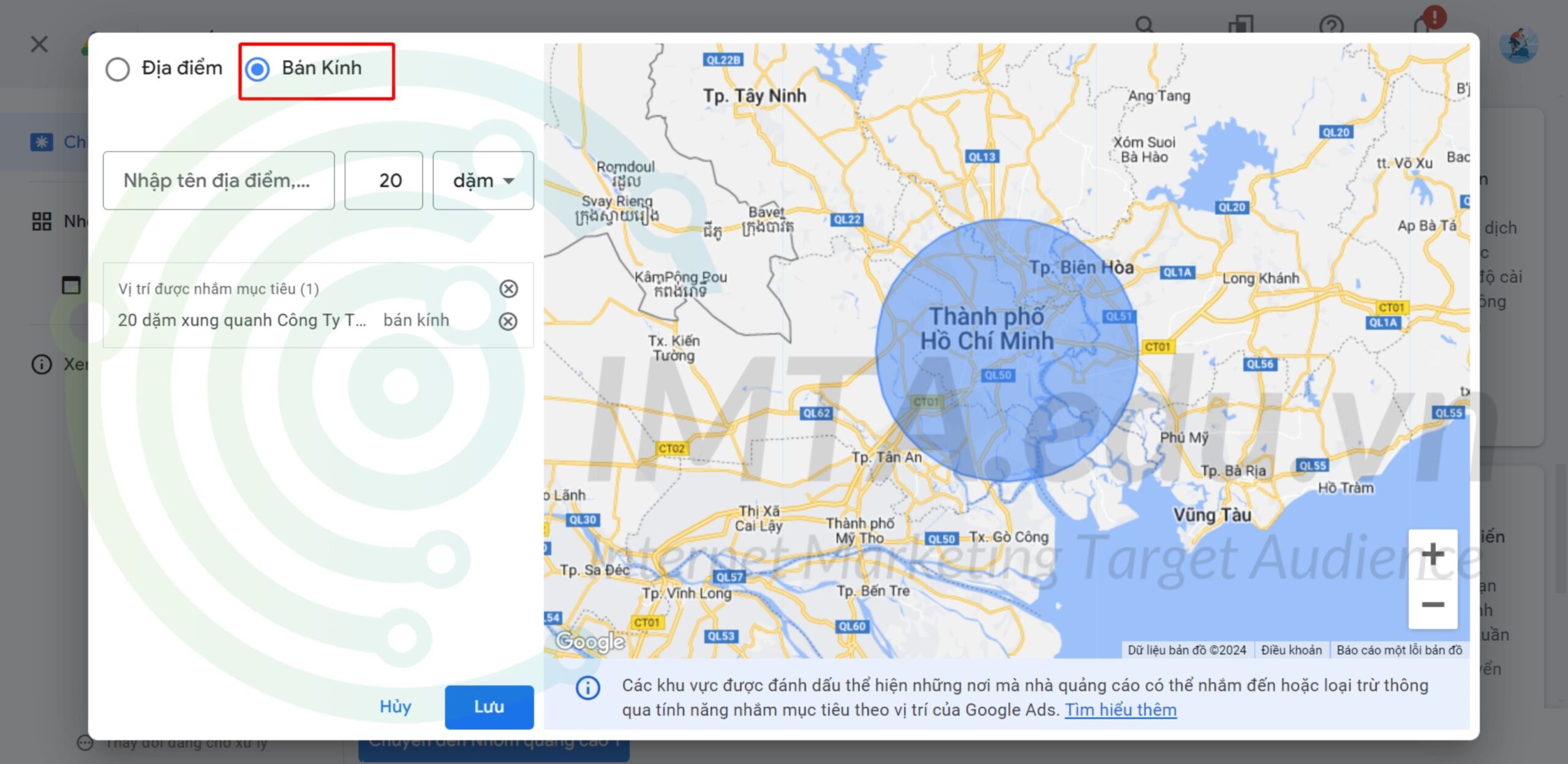Remove the 20 dặm radius location entry
The image size is (1568, 764).
click(x=508, y=321)
